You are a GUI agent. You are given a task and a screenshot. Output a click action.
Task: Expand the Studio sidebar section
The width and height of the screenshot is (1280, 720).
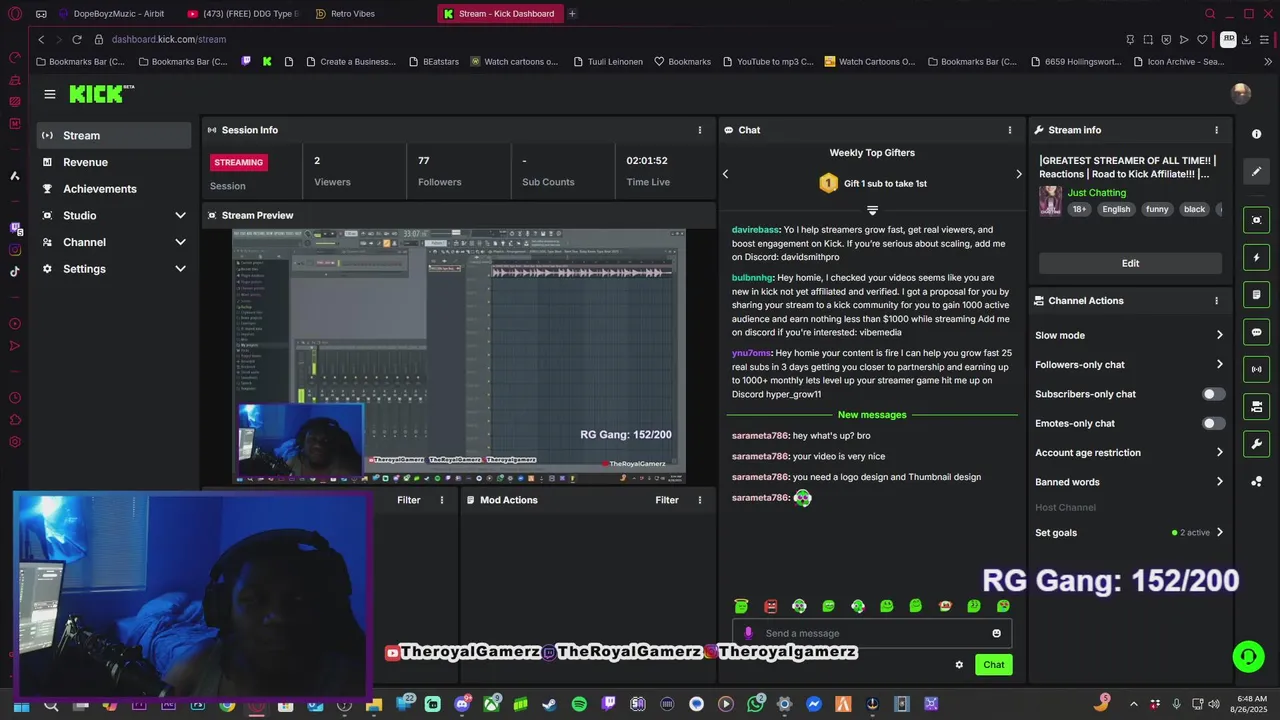[114, 215]
